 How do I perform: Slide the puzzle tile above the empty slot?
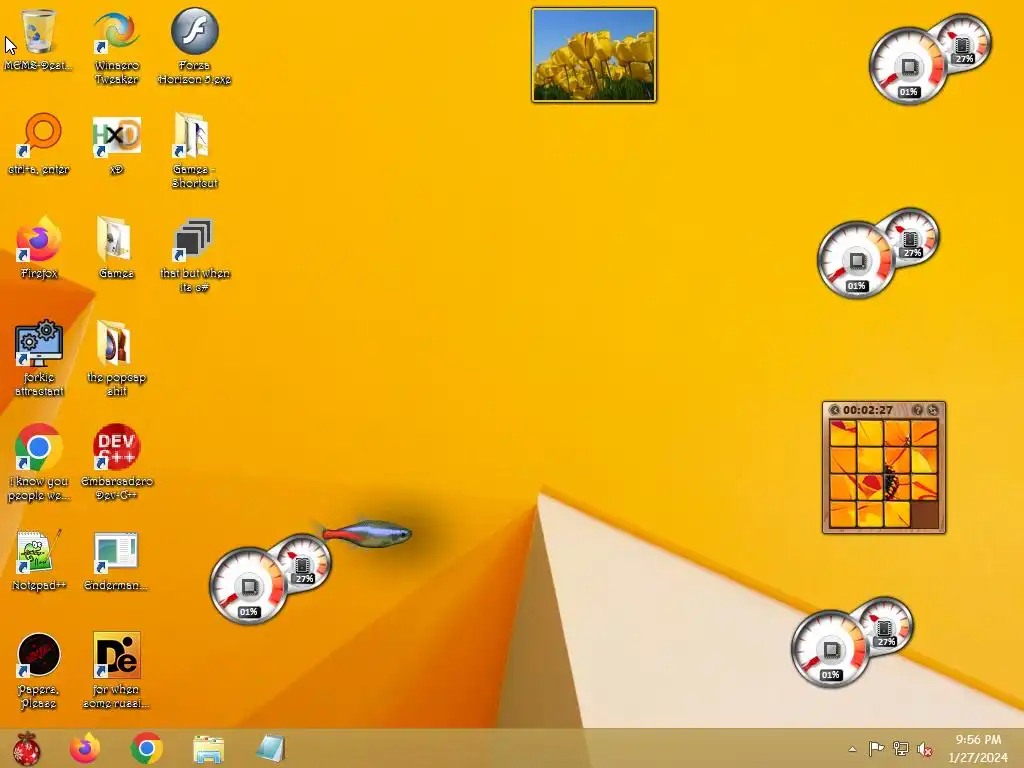point(924,487)
